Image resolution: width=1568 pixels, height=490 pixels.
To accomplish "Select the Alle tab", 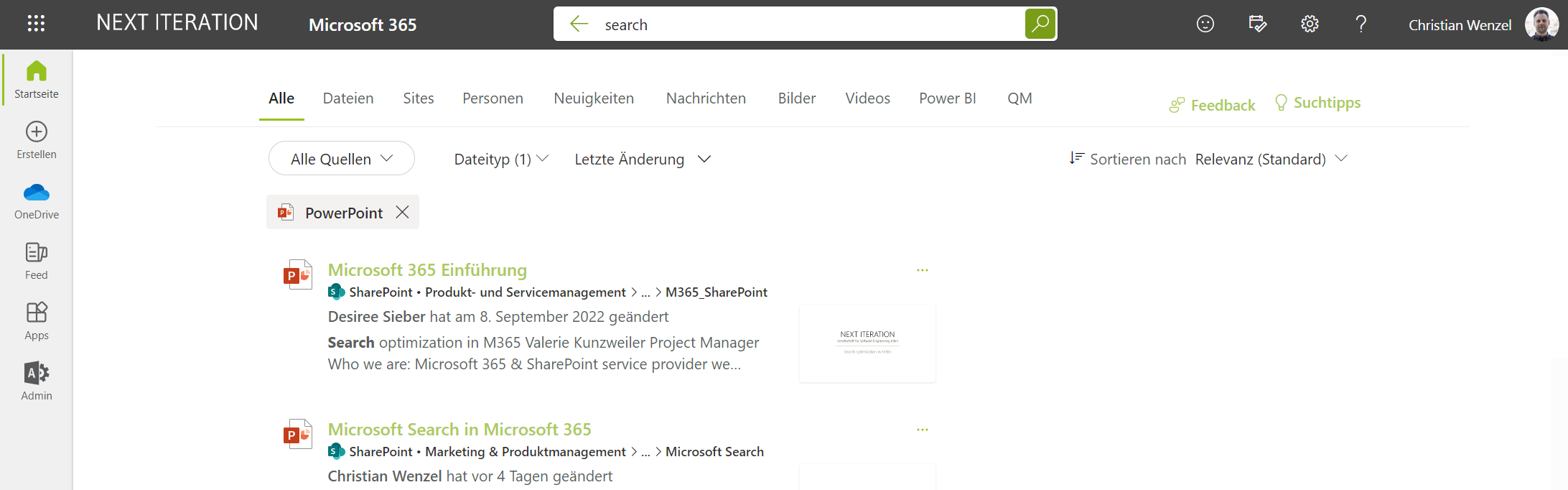I will point(281,98).
